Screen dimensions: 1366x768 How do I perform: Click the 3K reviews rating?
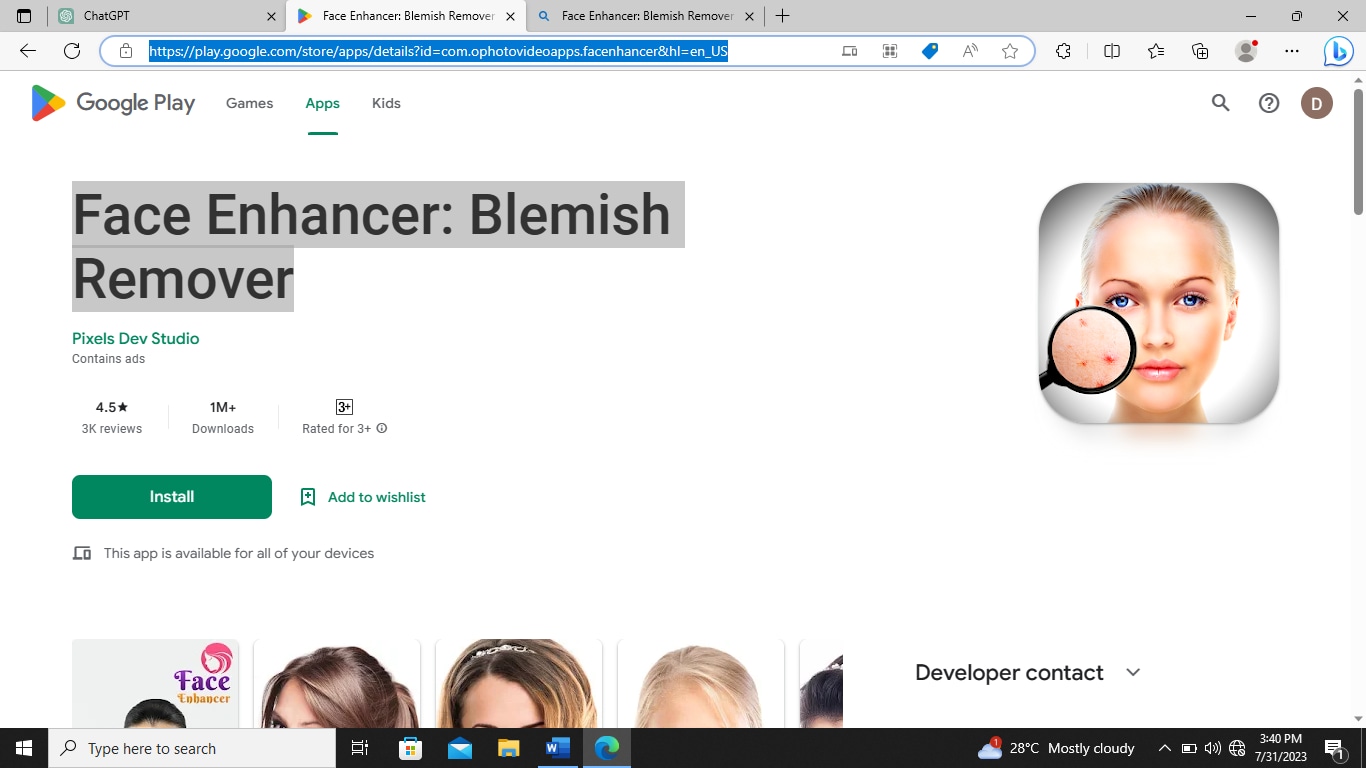[112, 418]
